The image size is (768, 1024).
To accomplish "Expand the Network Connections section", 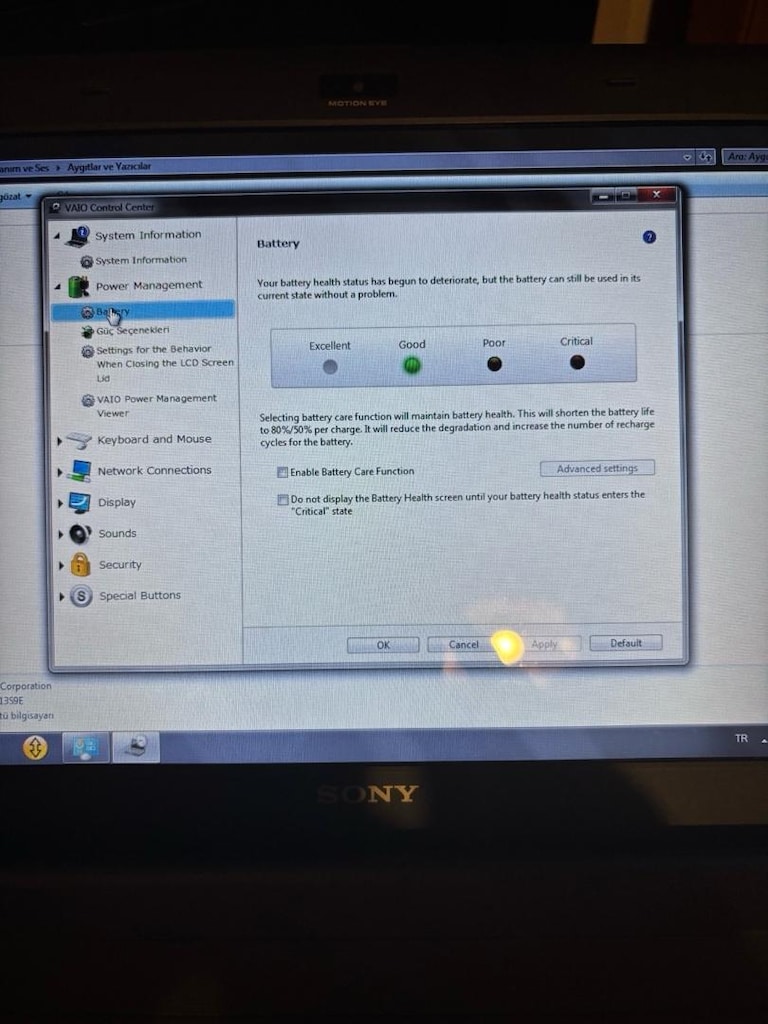I will click(x=60, y=472).
